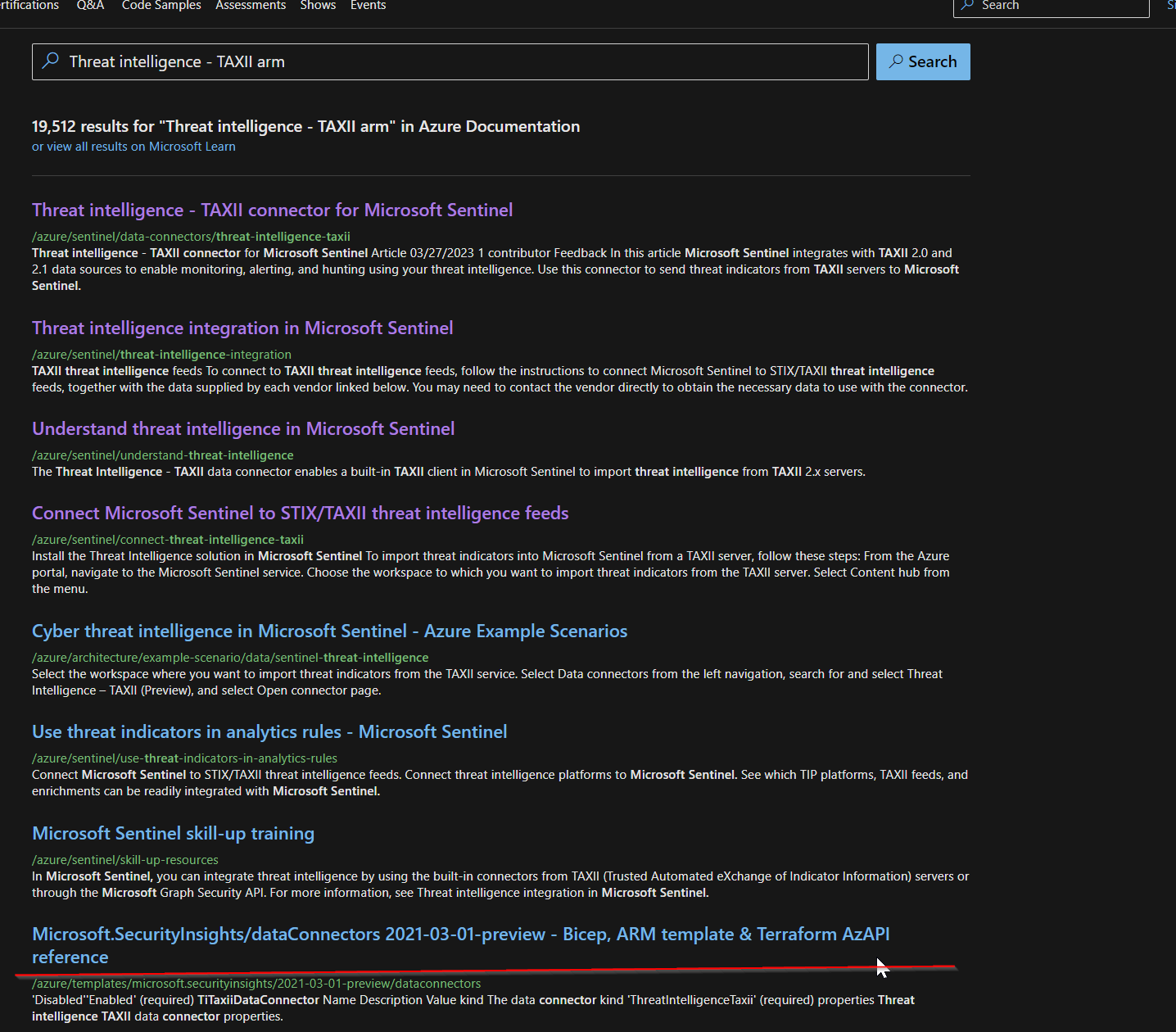This screenshot has width=1176, height=1032.
Task: Focus the 'Threat intelligence - TAXII arm' search field
Action: 450,61
